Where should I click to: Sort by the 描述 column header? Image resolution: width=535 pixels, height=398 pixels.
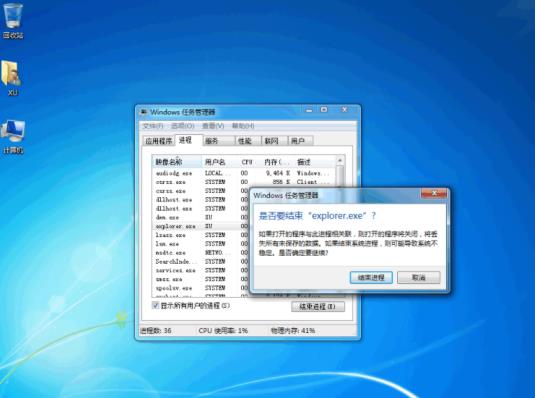315,162
